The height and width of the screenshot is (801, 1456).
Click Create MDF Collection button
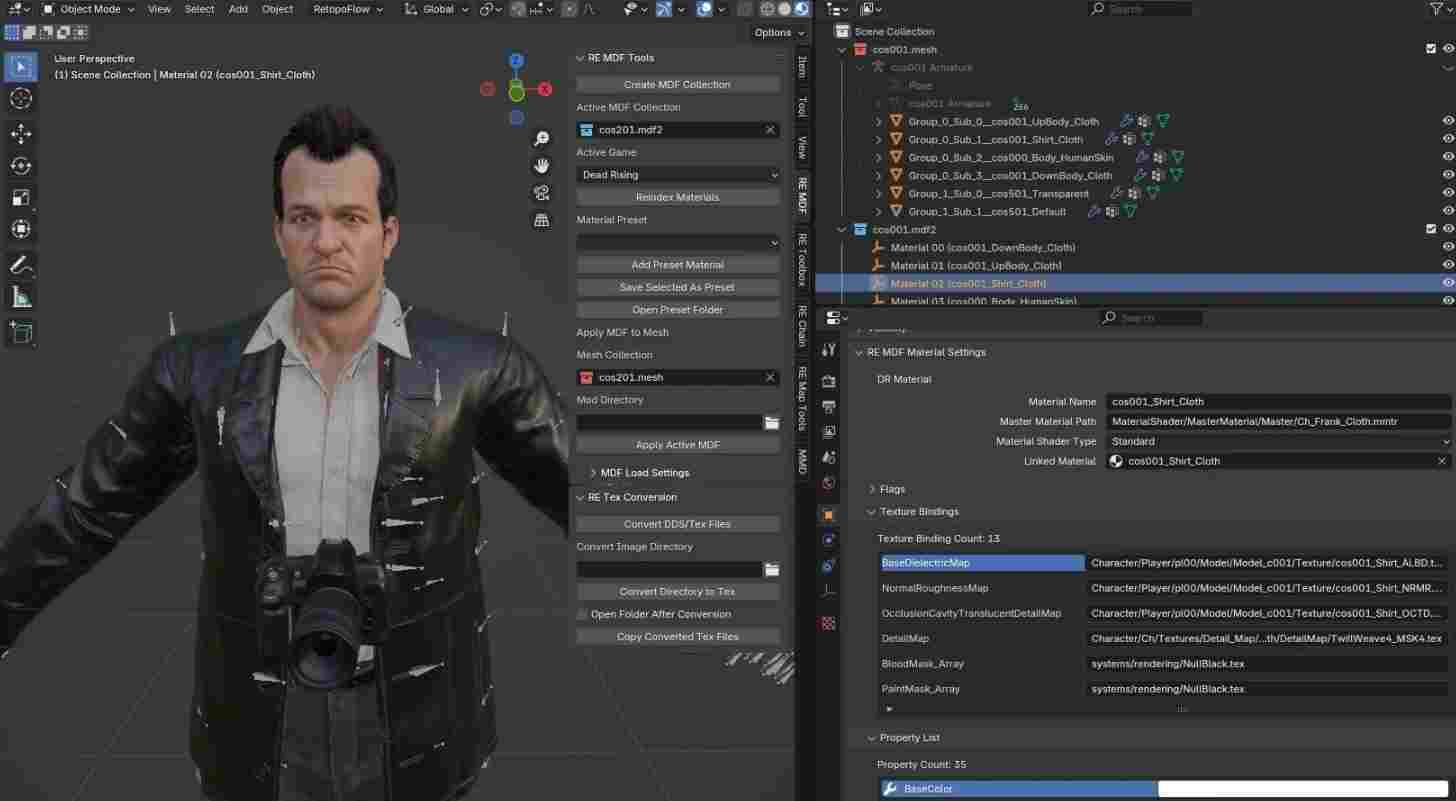678,85
